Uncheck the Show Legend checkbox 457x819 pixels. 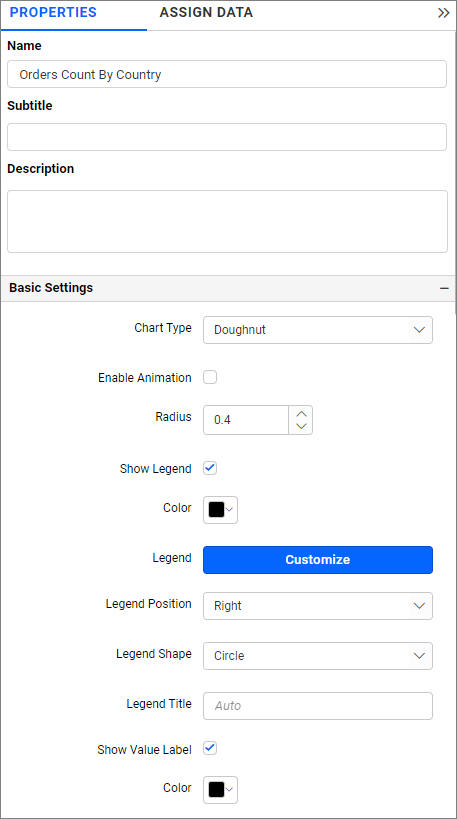pos(210,468)
